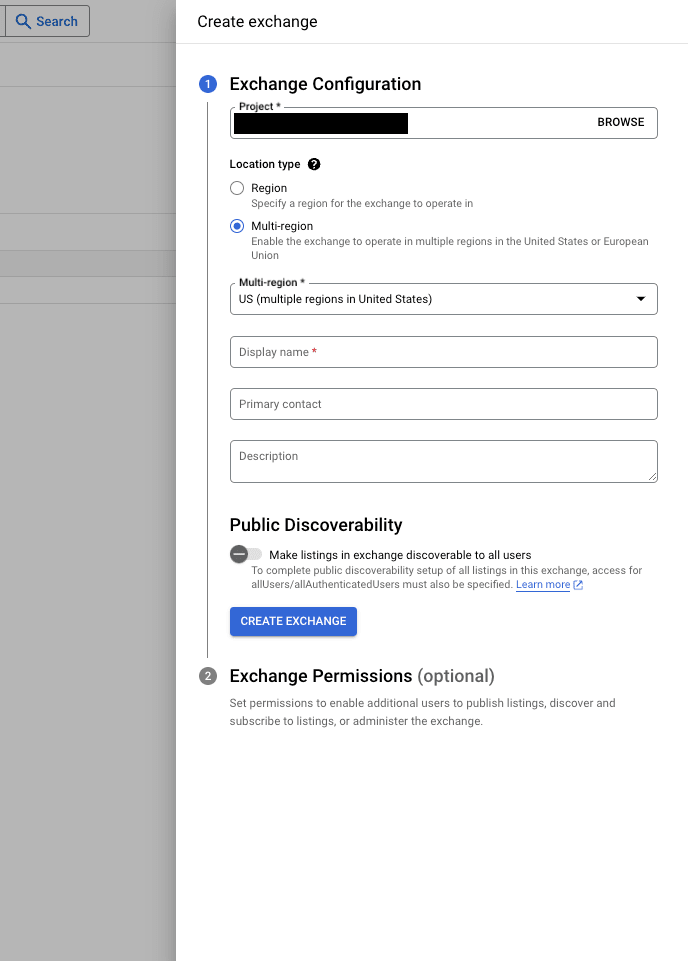The width and height of the screenshot is (688, 961).
Task: Expand the Exchange Permissions (optional) step
Action: [361, 676]
